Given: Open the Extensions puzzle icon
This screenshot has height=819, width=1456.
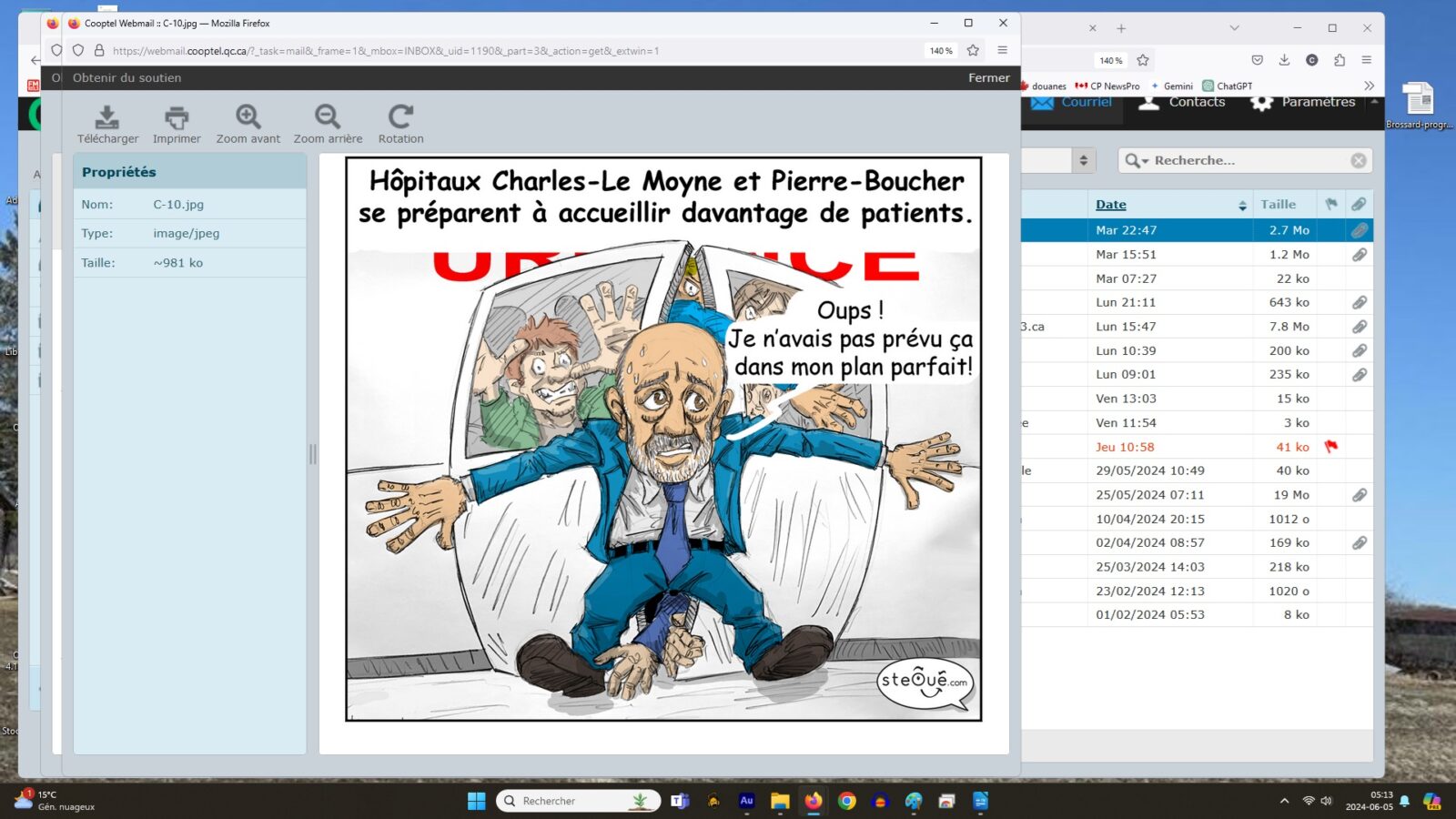Looking at the screenshot, I should tap(1340, 60).
